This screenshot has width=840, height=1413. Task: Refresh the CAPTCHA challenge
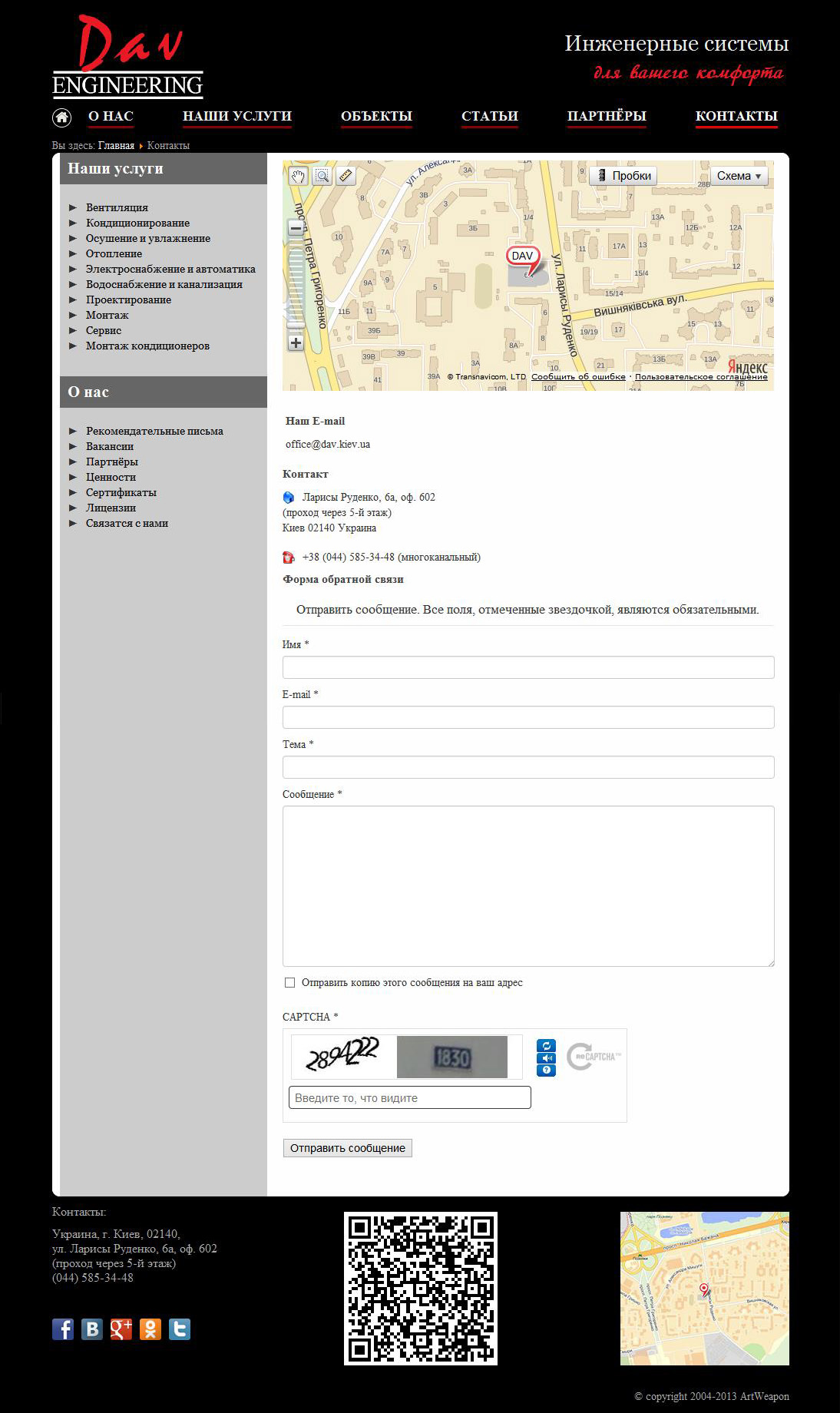point(546,1046)
